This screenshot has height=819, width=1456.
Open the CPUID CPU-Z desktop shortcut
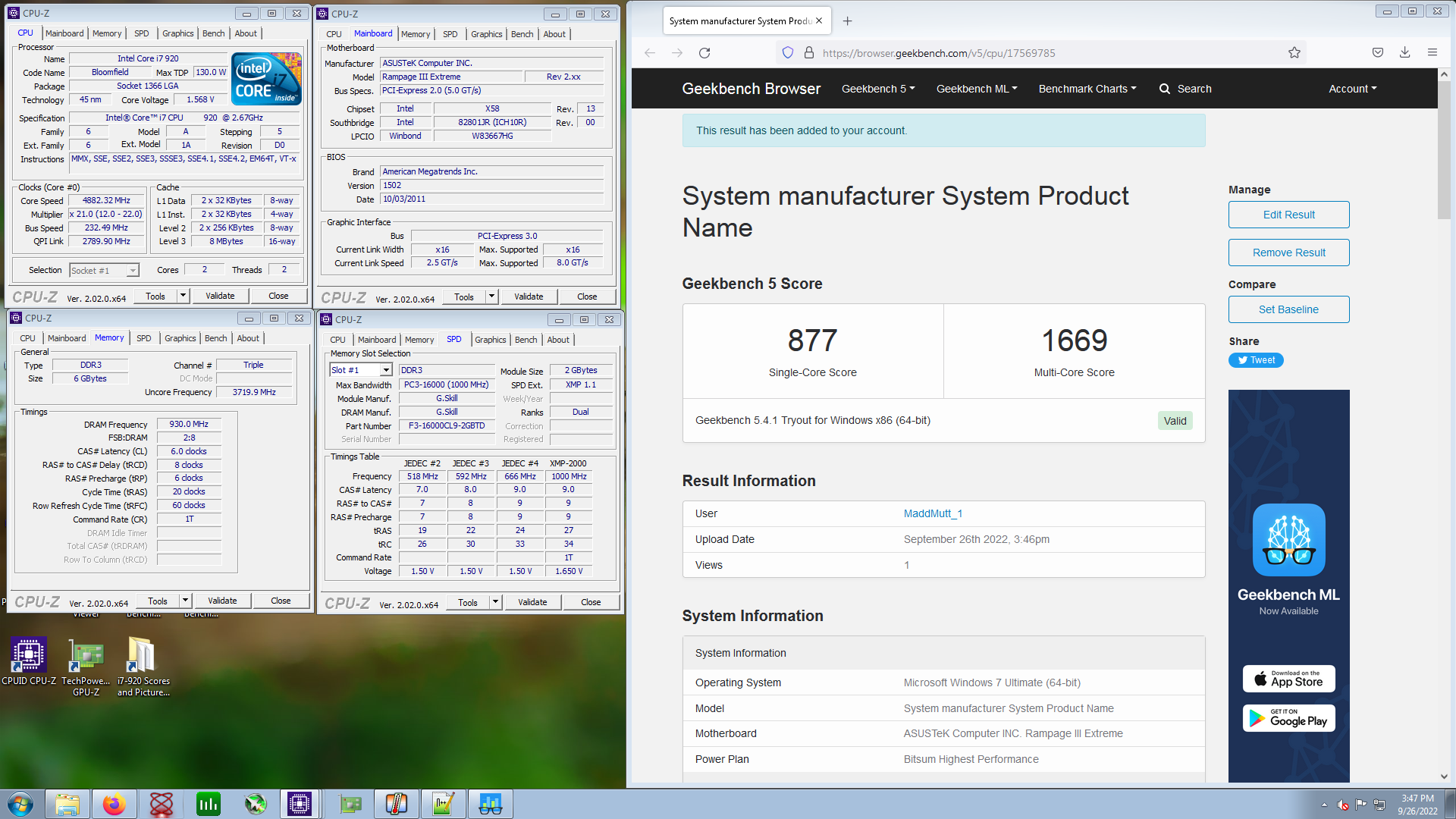click(x=29, y=661)
